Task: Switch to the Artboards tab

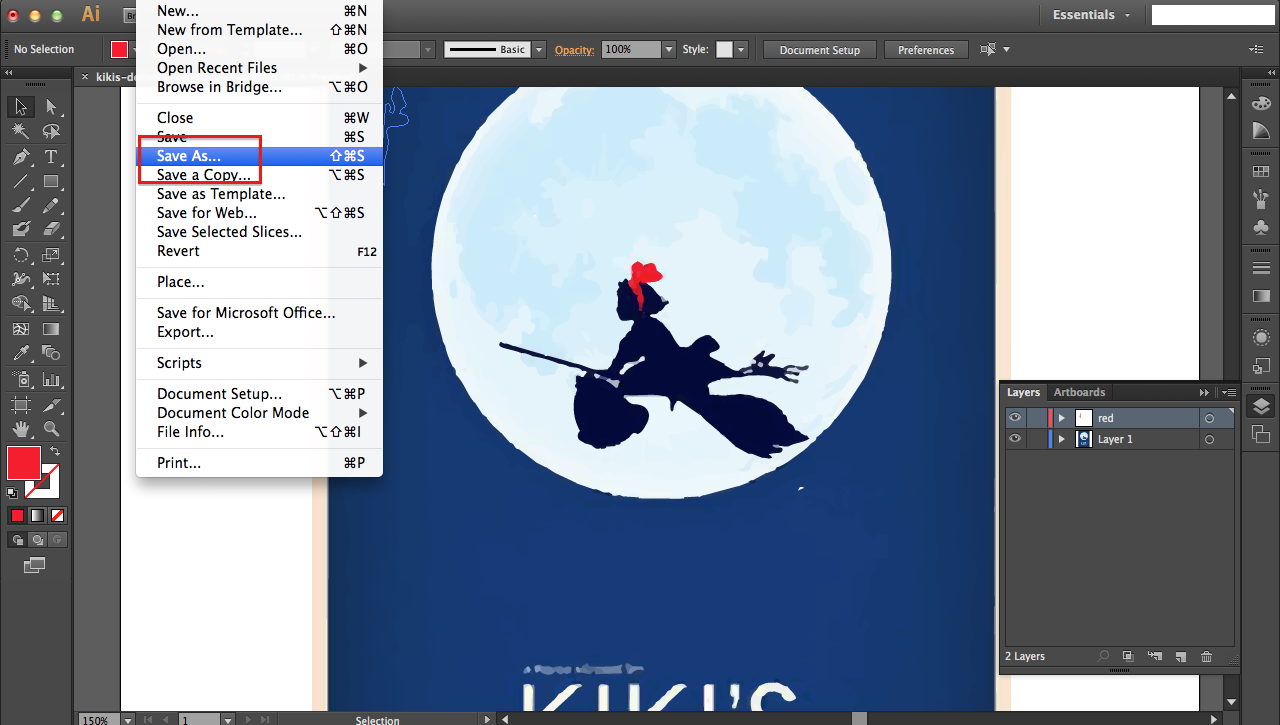Action: point(1079,392)
